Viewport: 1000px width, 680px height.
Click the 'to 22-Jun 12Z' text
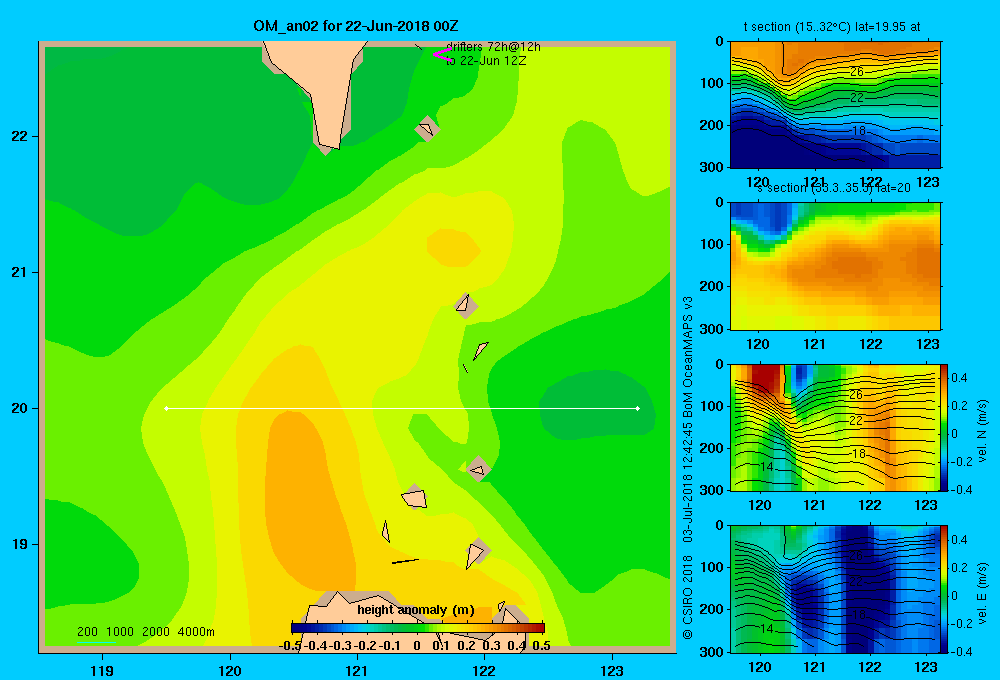(x=486, y=61)
